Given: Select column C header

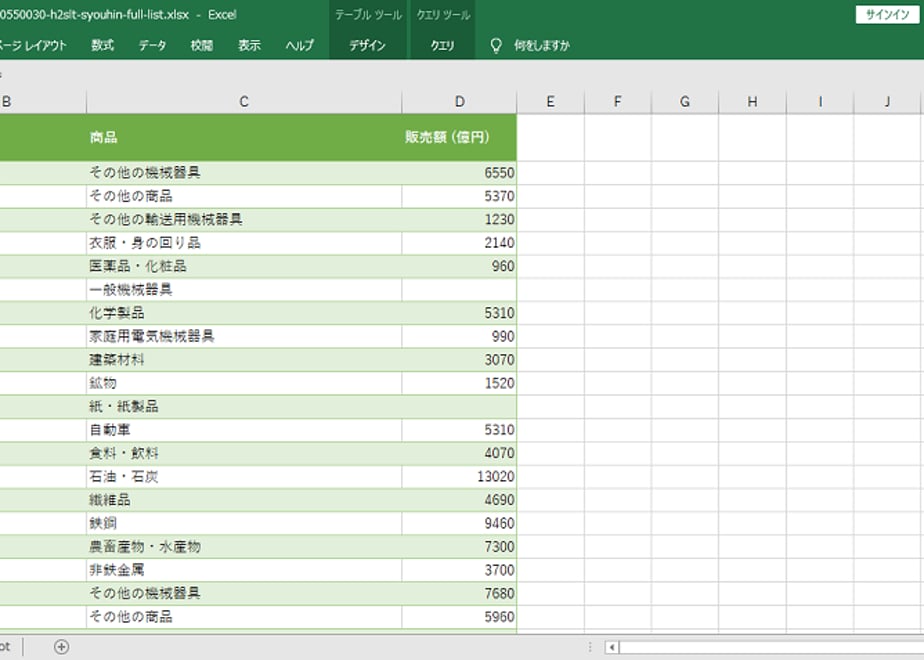Looking at the screenshot, I should [244, 102].
